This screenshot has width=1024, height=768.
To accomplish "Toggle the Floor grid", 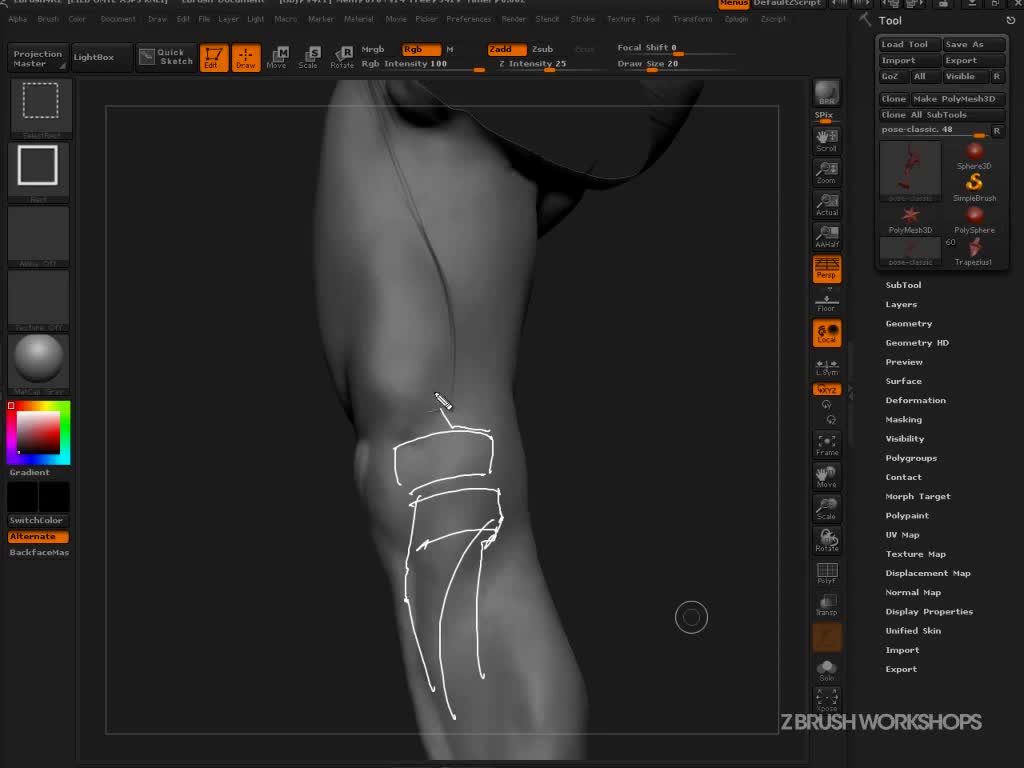I will point(826,301).
